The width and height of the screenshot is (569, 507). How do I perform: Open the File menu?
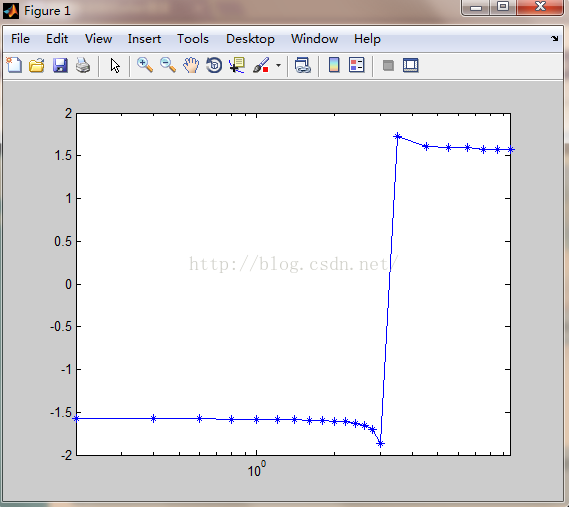point(20,39)
